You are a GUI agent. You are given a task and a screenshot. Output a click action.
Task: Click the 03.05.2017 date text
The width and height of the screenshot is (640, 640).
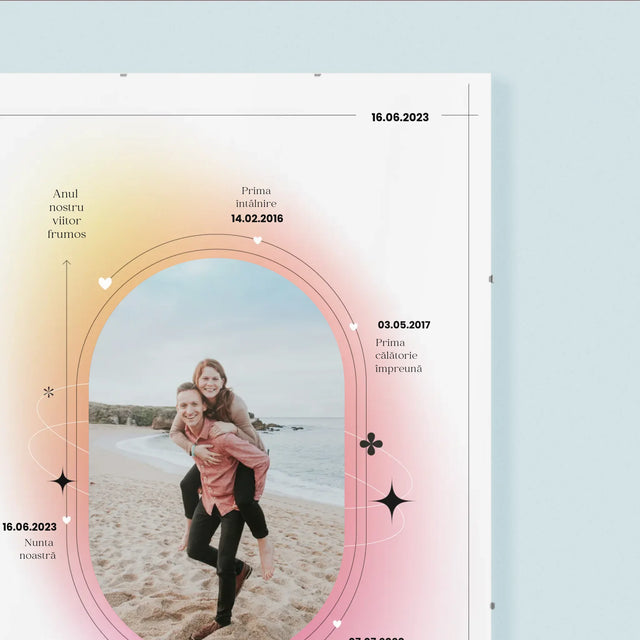pos(404,325)
